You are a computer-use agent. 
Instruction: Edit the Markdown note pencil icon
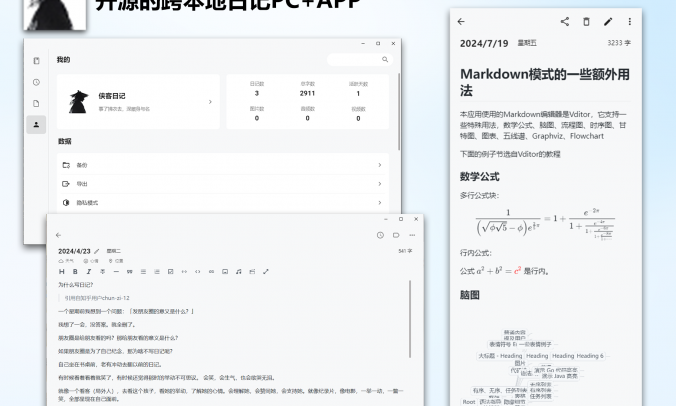pos(608,22)
